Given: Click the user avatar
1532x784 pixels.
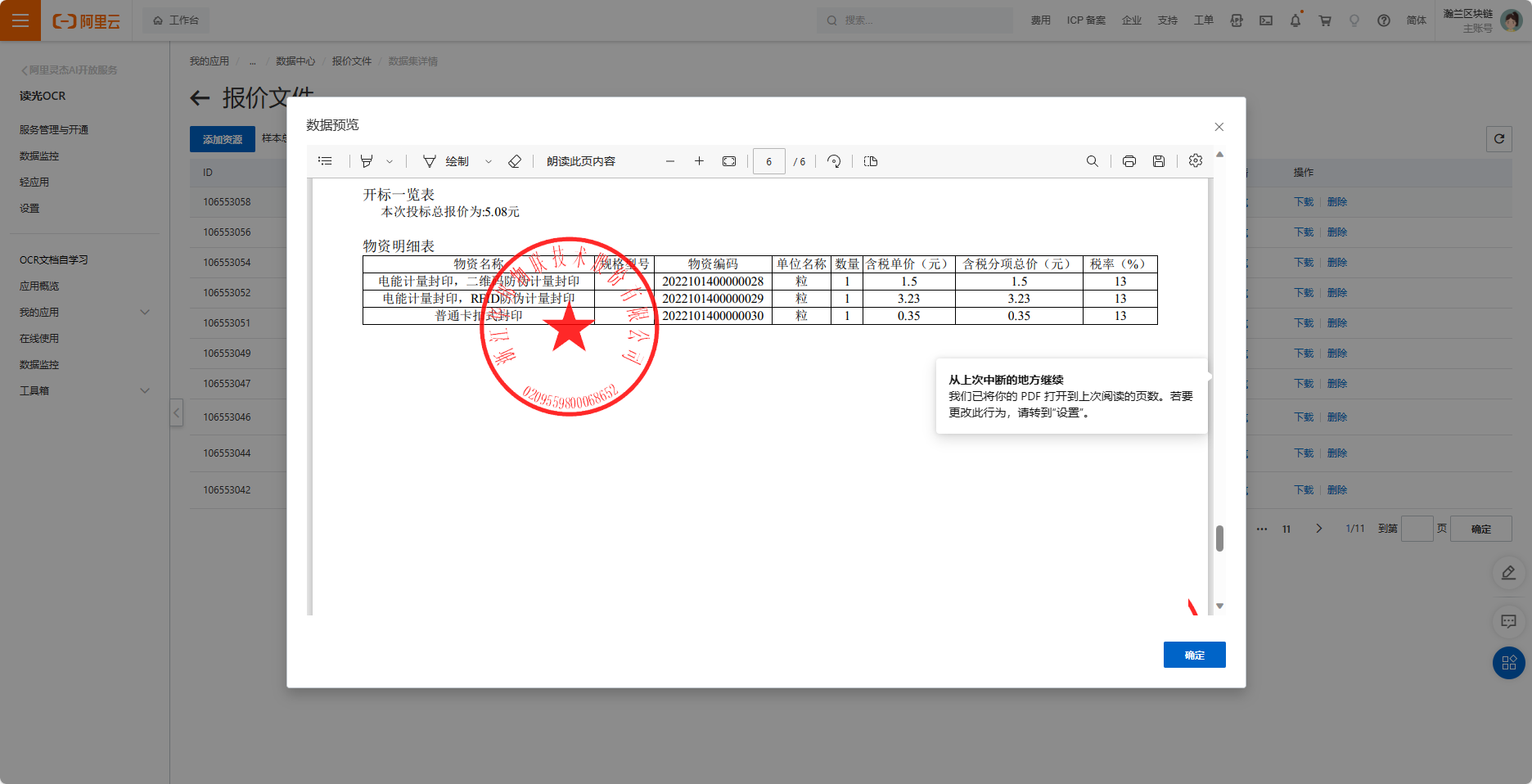Looking at the screenshot, I should 1512,20.
